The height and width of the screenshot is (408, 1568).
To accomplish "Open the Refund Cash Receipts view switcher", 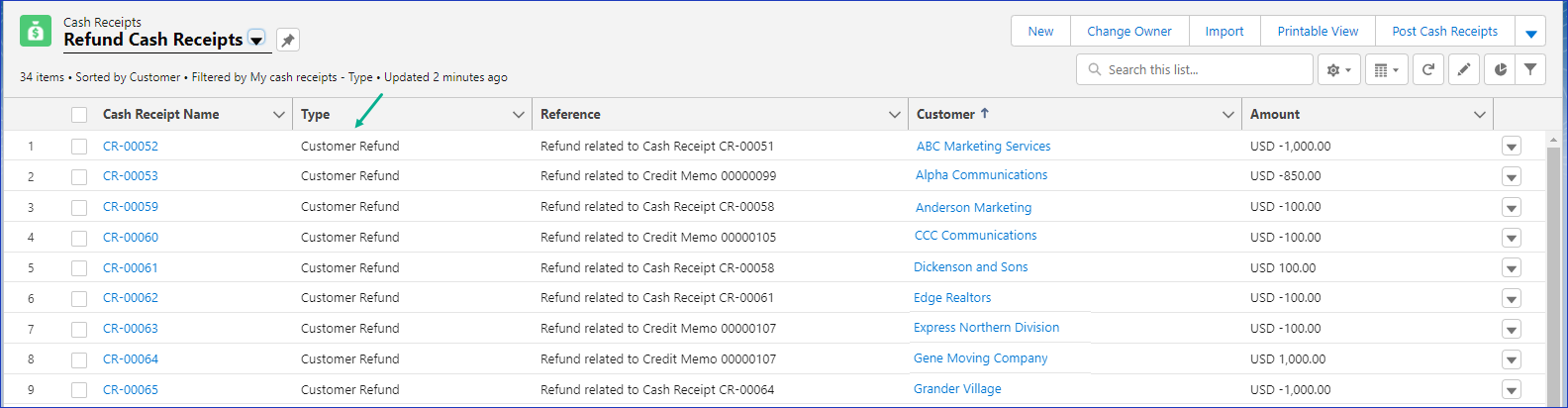I will click(x=256, y=41).
